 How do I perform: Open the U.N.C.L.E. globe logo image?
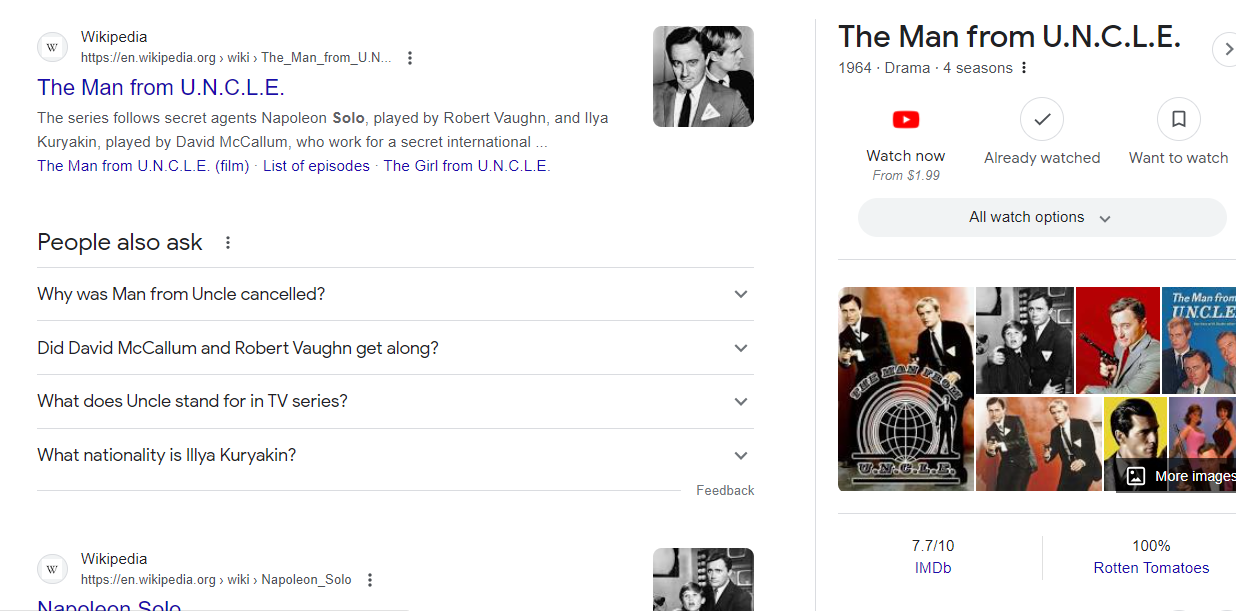[x=905, y=389]
